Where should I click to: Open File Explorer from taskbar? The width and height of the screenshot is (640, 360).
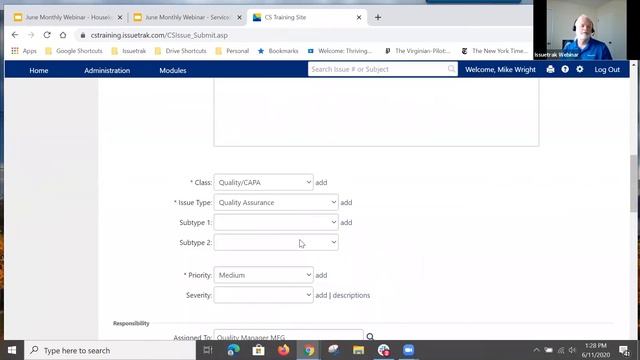coord(359,350)
